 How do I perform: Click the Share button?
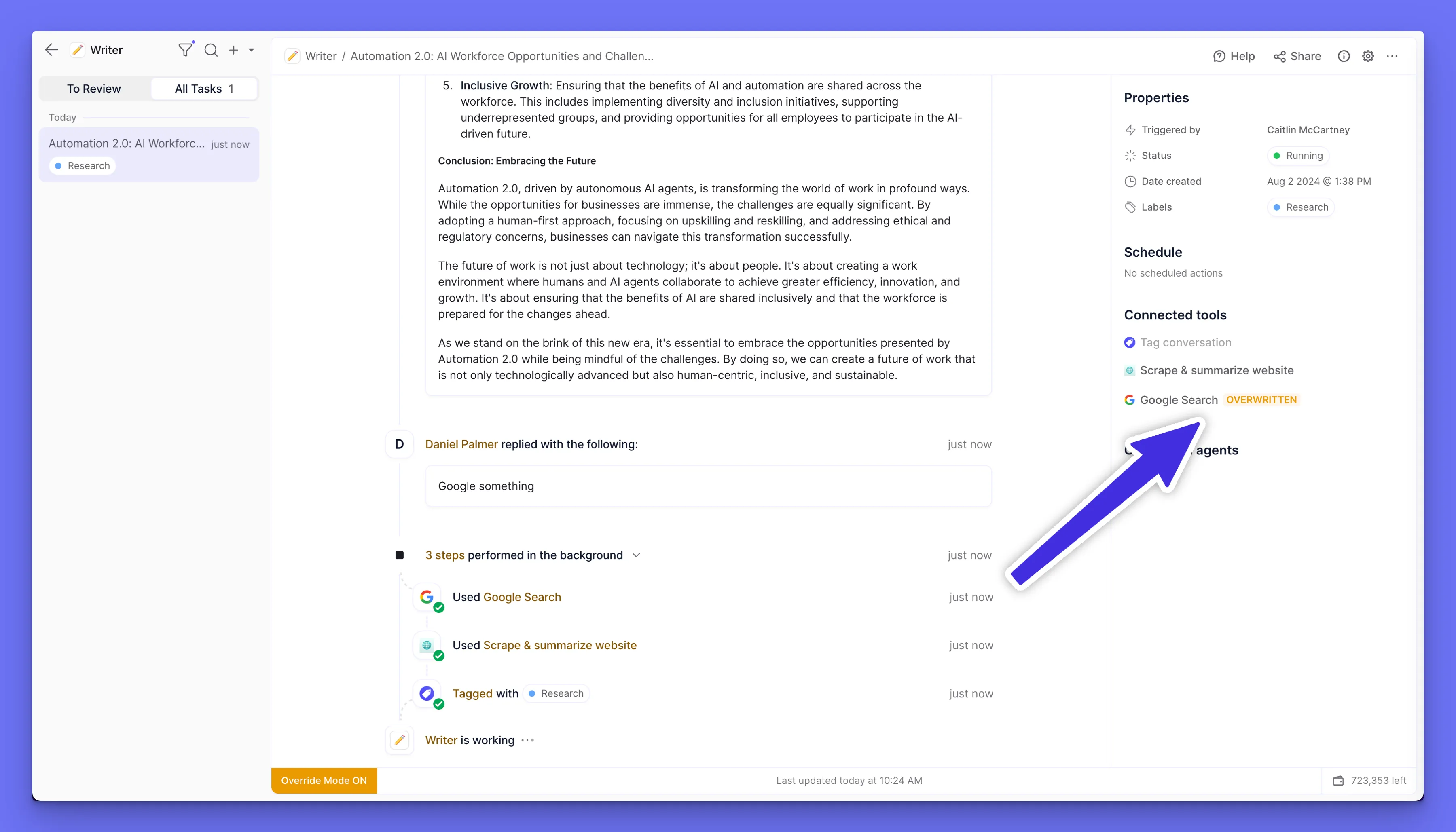pyautogui.click(x=1297, y=56)
